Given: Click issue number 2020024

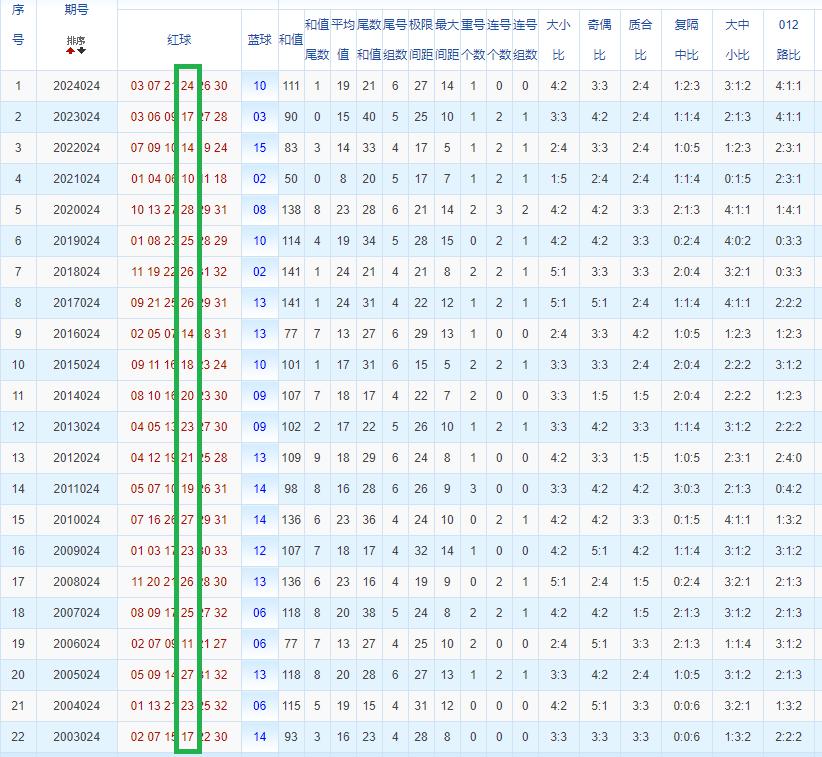Looking at the screenshot, I should (76, 210).
